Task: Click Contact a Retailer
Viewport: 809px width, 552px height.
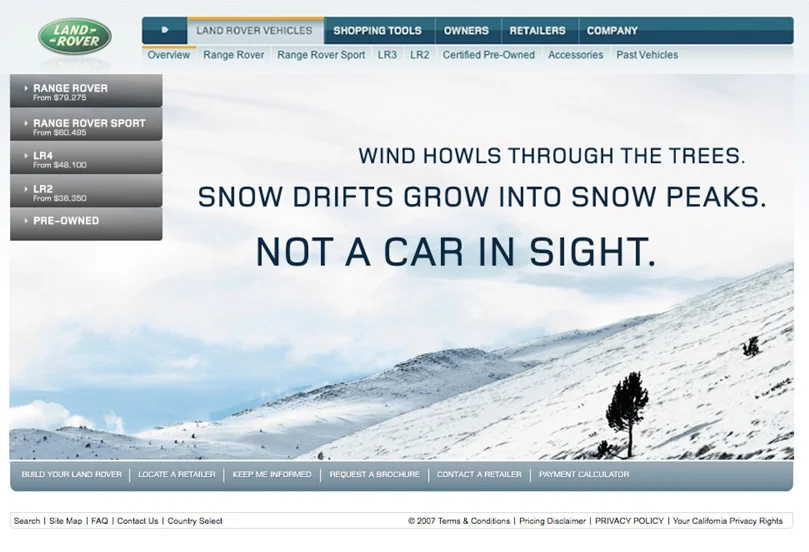Action: tap(479, 475)
